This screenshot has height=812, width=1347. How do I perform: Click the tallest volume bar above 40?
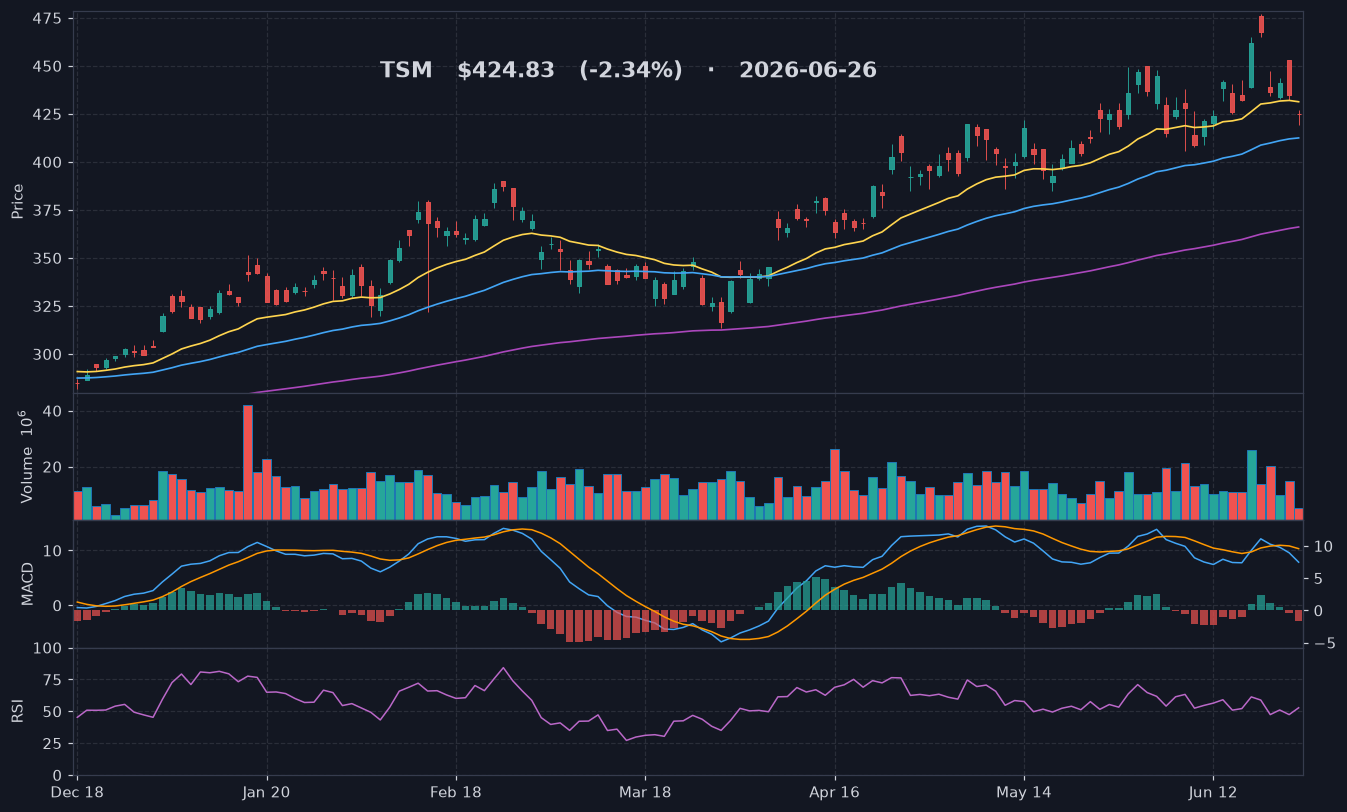(248, 462)
